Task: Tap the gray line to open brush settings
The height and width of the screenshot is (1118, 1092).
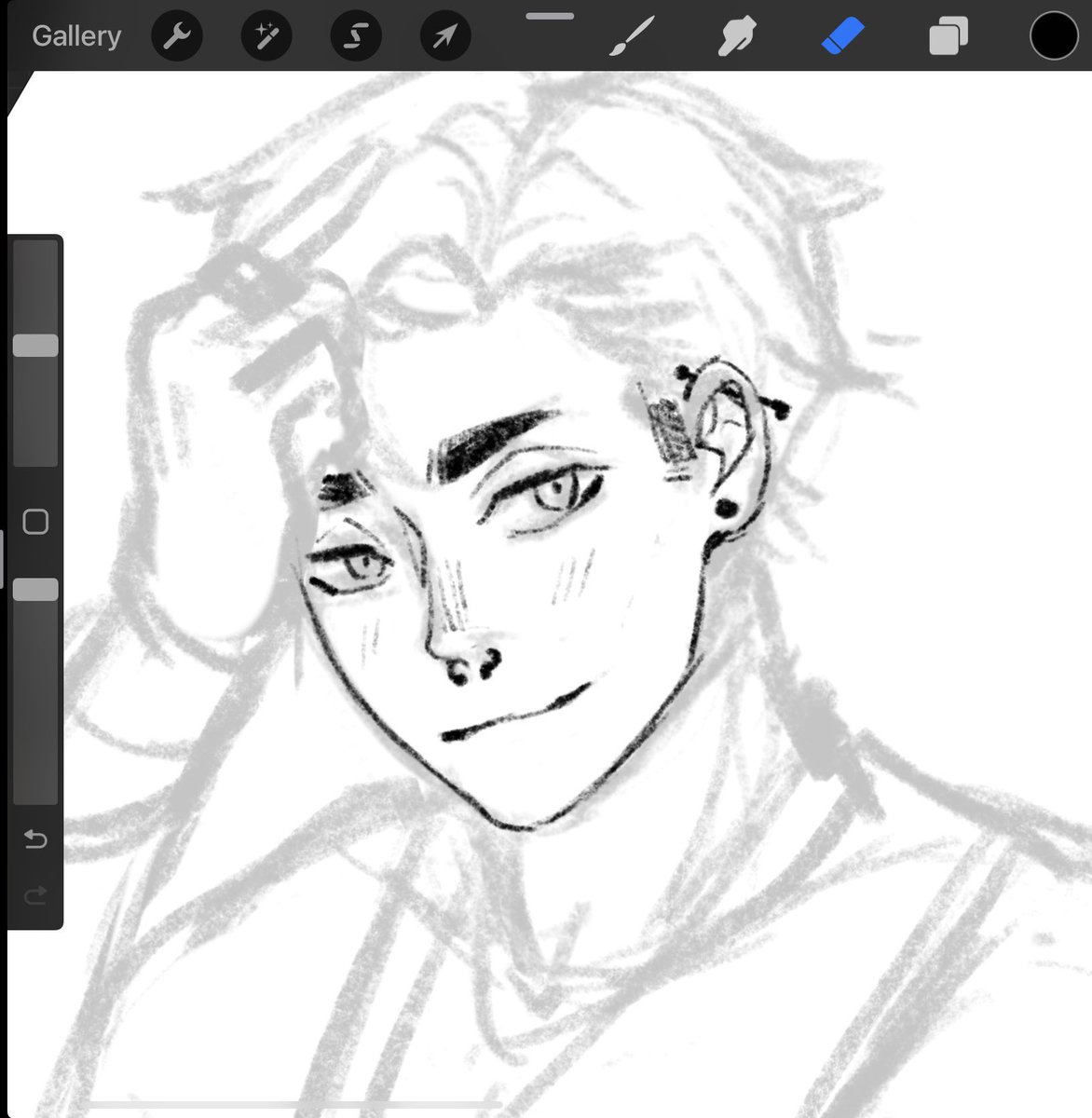Action: 552,16
